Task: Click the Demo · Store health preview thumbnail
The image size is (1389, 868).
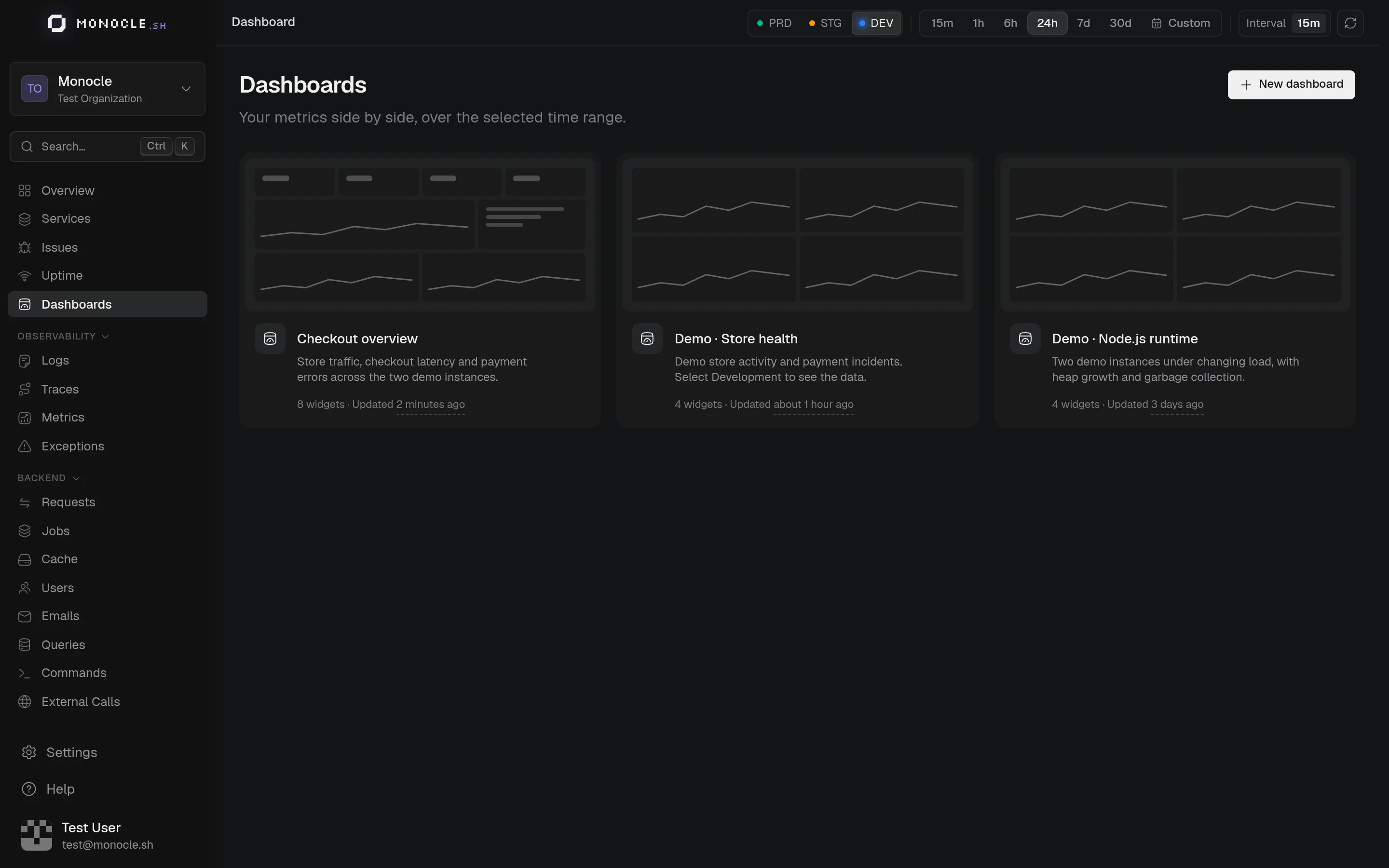Action: click(x=797, y=235)
